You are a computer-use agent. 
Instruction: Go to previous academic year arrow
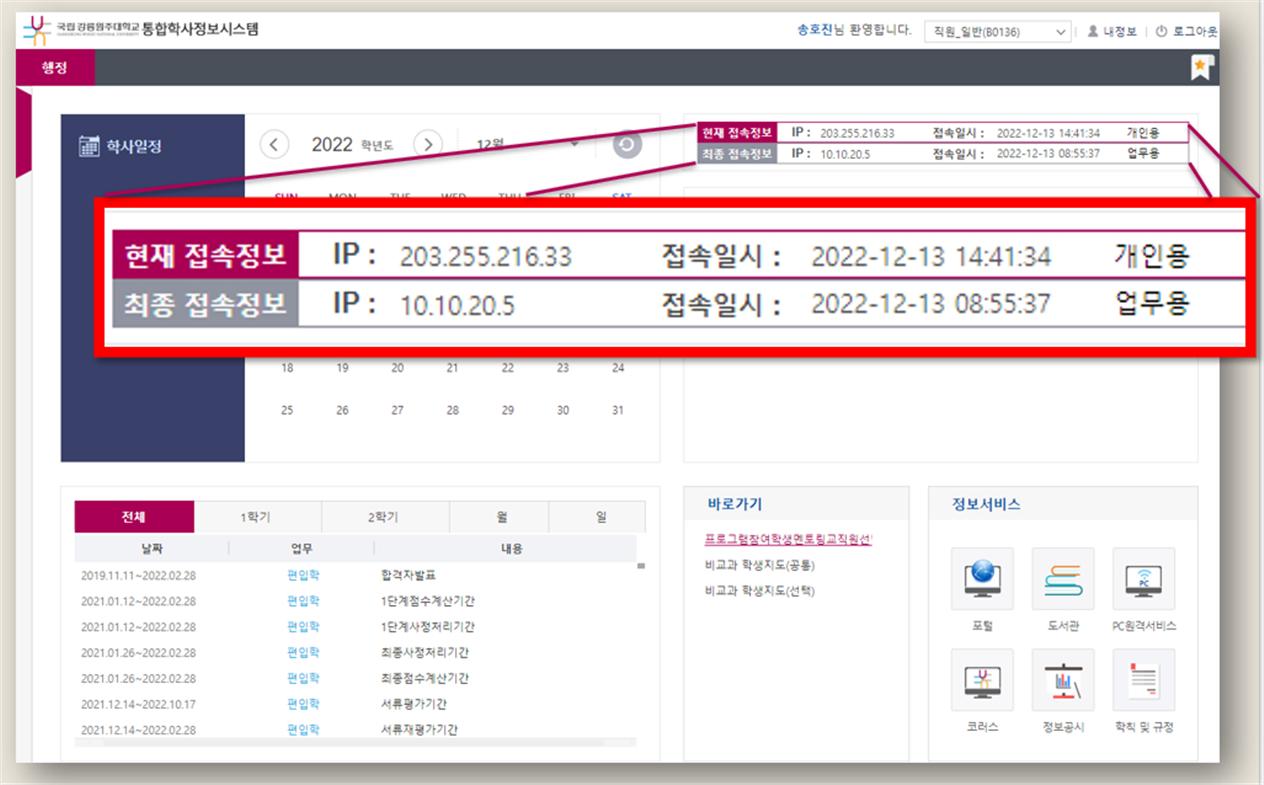coord(274,145)
